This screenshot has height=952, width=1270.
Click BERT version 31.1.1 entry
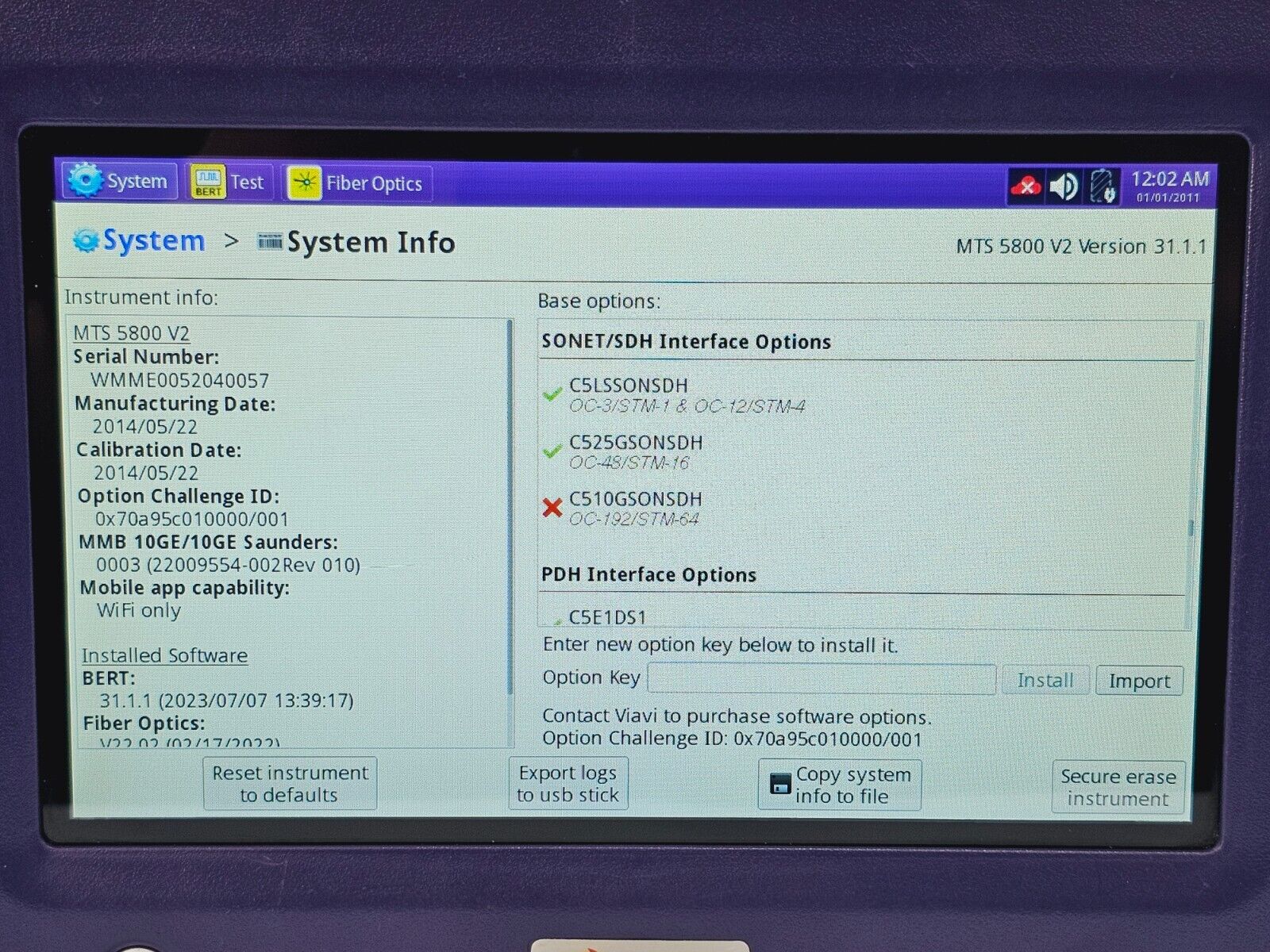click(227, 701)
